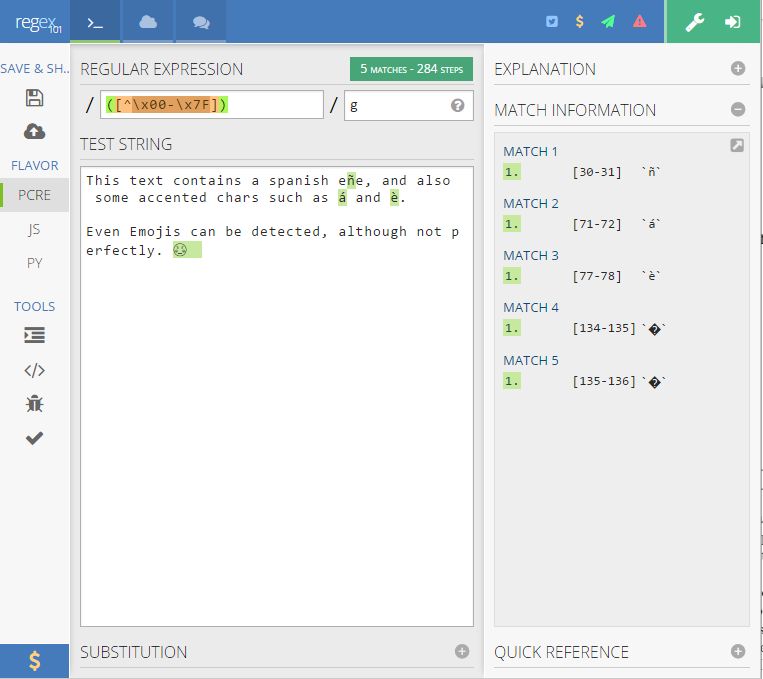Open the code generator icon
Viewport: 763px width, 679px height.
[34, 370]
